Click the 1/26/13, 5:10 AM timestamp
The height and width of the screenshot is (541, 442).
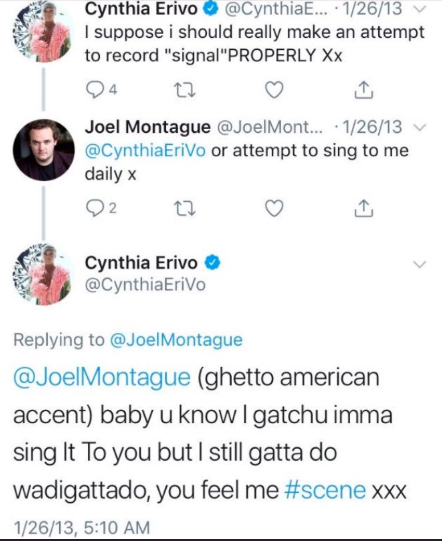click(x=81, y=527)
